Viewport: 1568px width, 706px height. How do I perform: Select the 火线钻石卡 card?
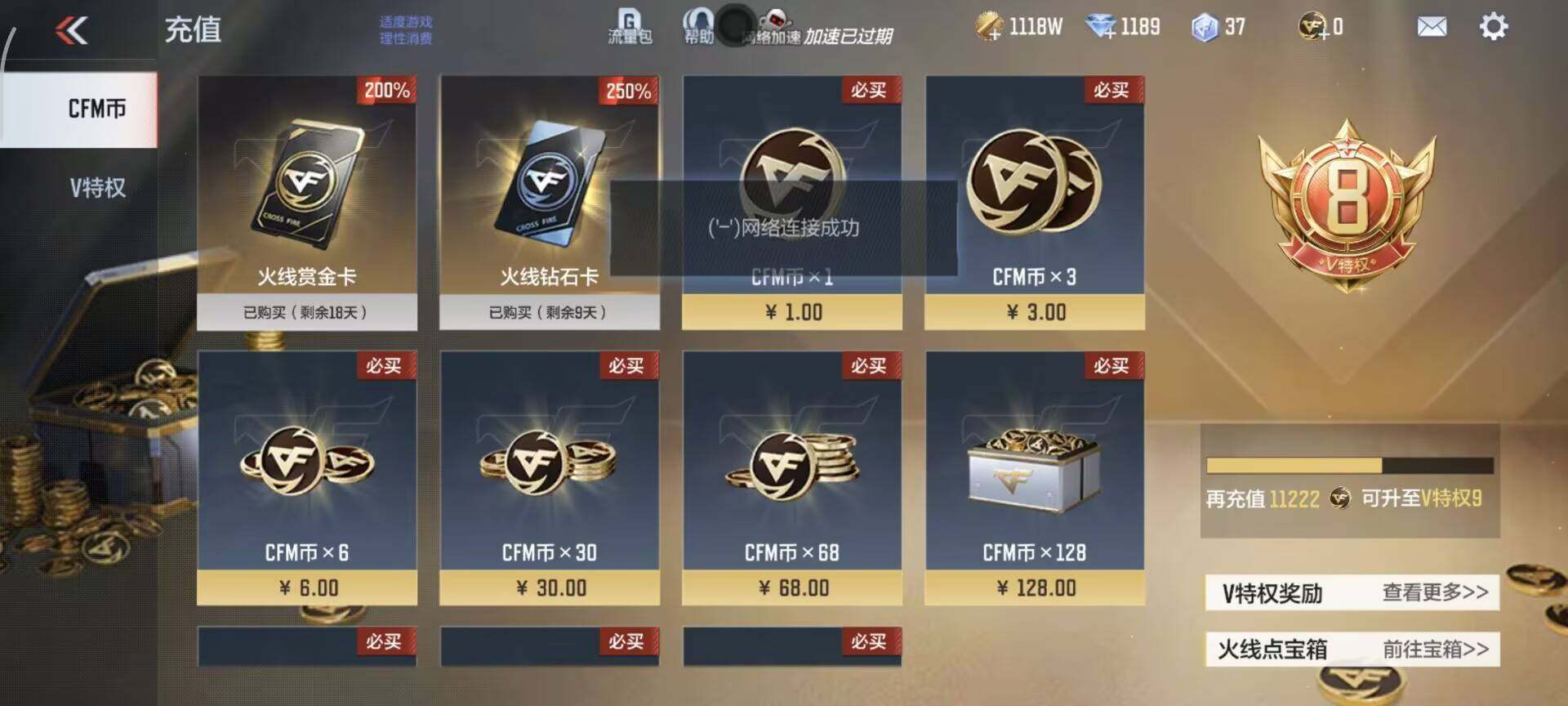[x=550, y=203]
